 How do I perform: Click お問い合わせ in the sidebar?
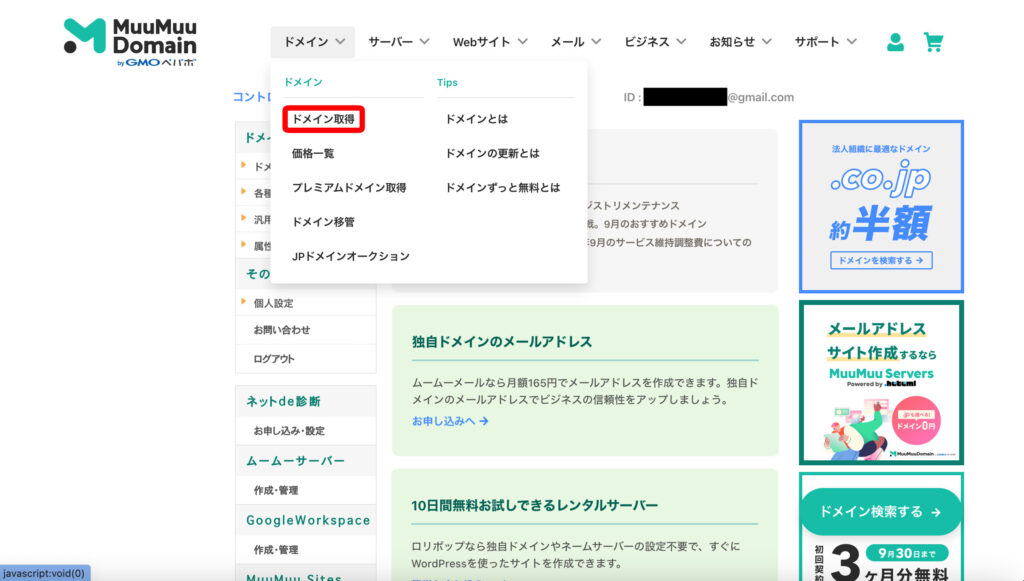click(281, 330)
